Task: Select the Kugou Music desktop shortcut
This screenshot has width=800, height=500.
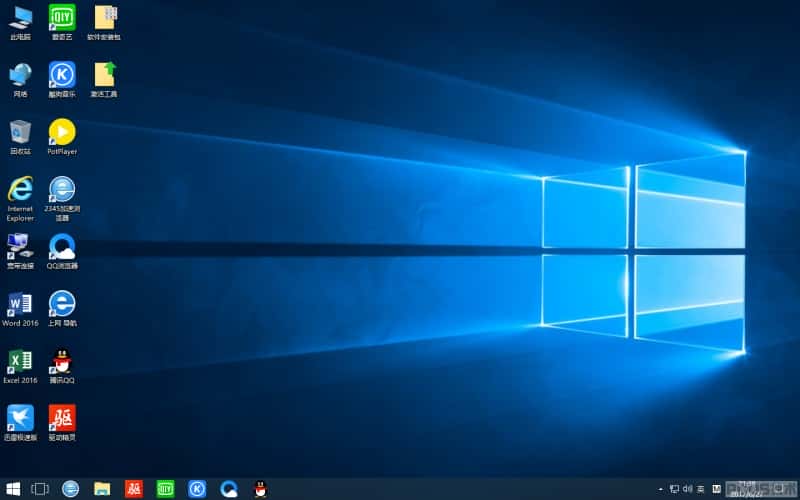Action: pyautogui.click(x=62, y=80)
